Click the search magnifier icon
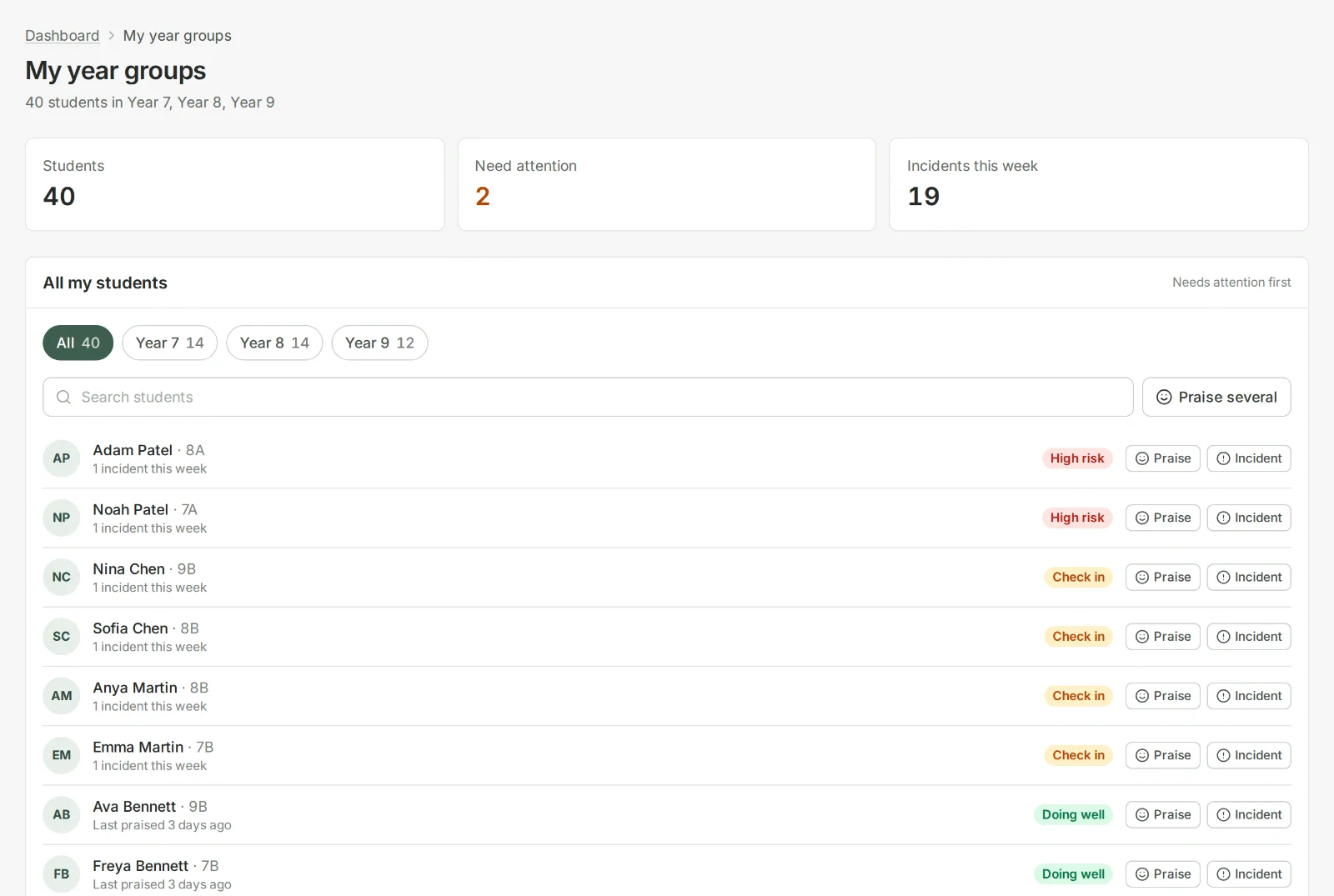Screen dimensions: 1334x896 tap(63, 397)
